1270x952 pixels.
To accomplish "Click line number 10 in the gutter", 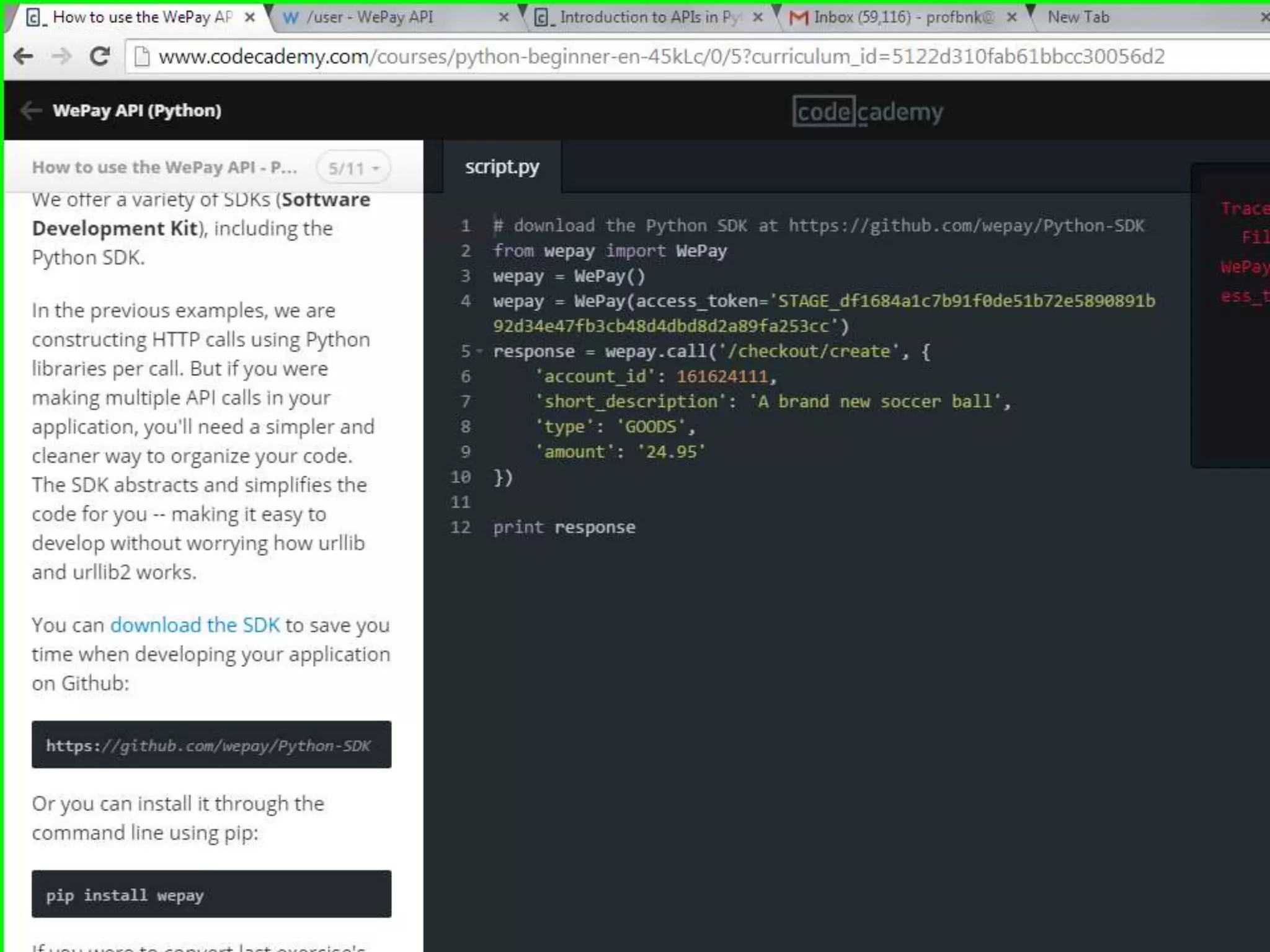I will pyautogui.click(x=460, y=477).
